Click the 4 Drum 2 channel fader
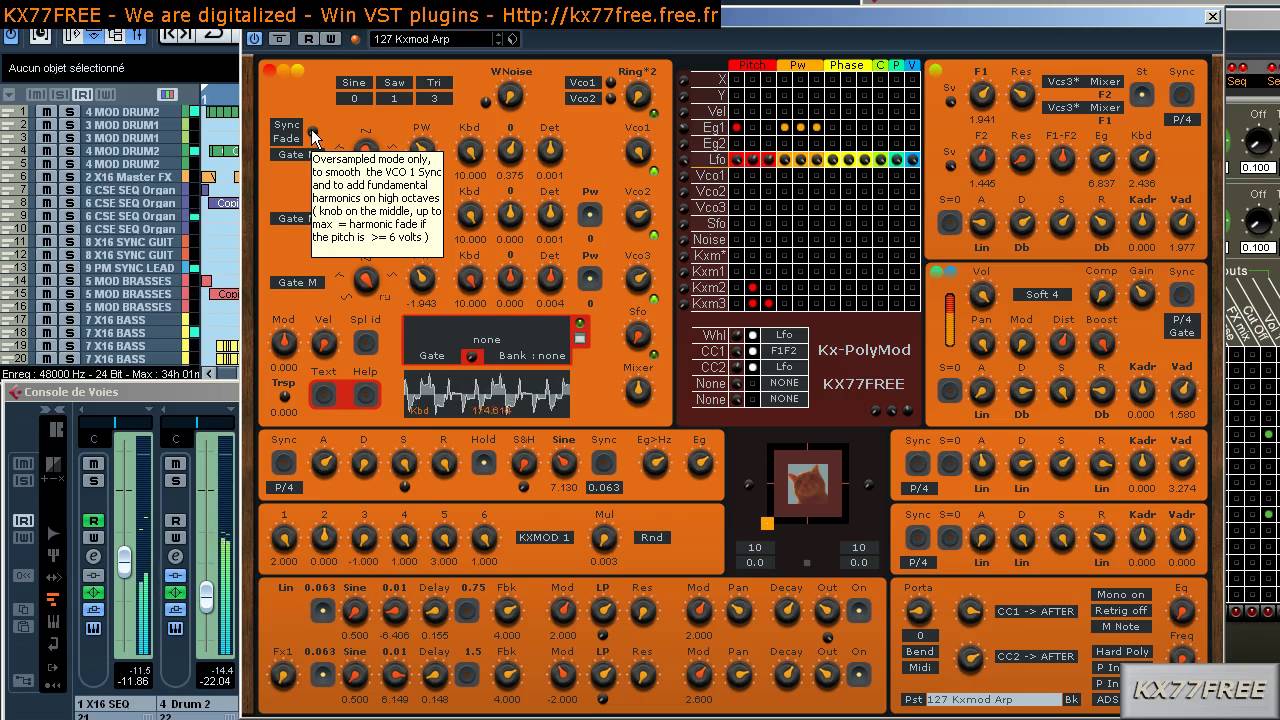The height and width of the screenshot is (720, 1280). click(x=206, y=596)
